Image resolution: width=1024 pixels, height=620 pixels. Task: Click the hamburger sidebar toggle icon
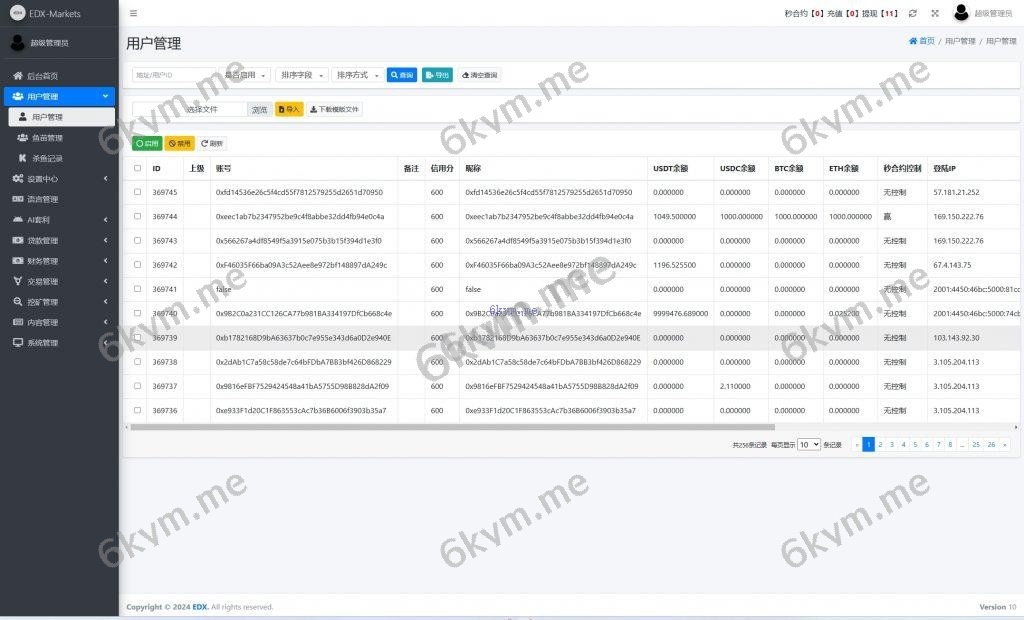pyautogui.click(x=134, y=13)
